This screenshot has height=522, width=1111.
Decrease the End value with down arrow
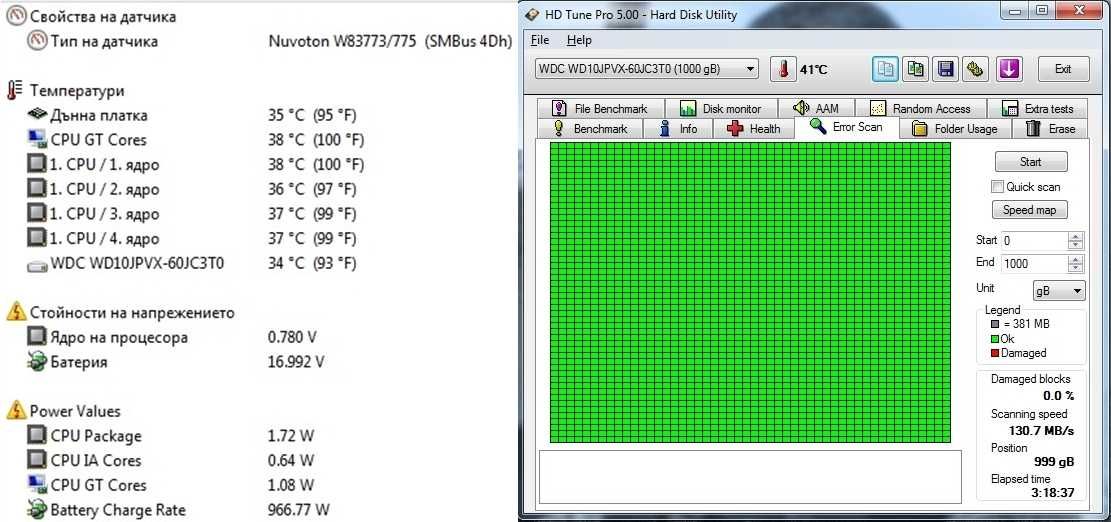(x=1076, y=268)
